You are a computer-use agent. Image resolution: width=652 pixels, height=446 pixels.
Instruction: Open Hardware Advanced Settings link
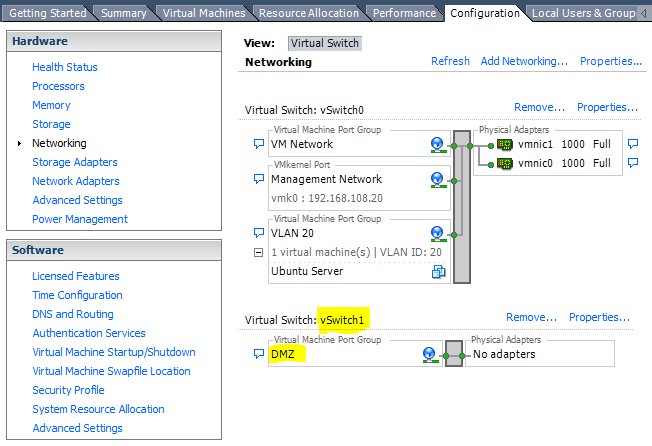coord(77,200)
